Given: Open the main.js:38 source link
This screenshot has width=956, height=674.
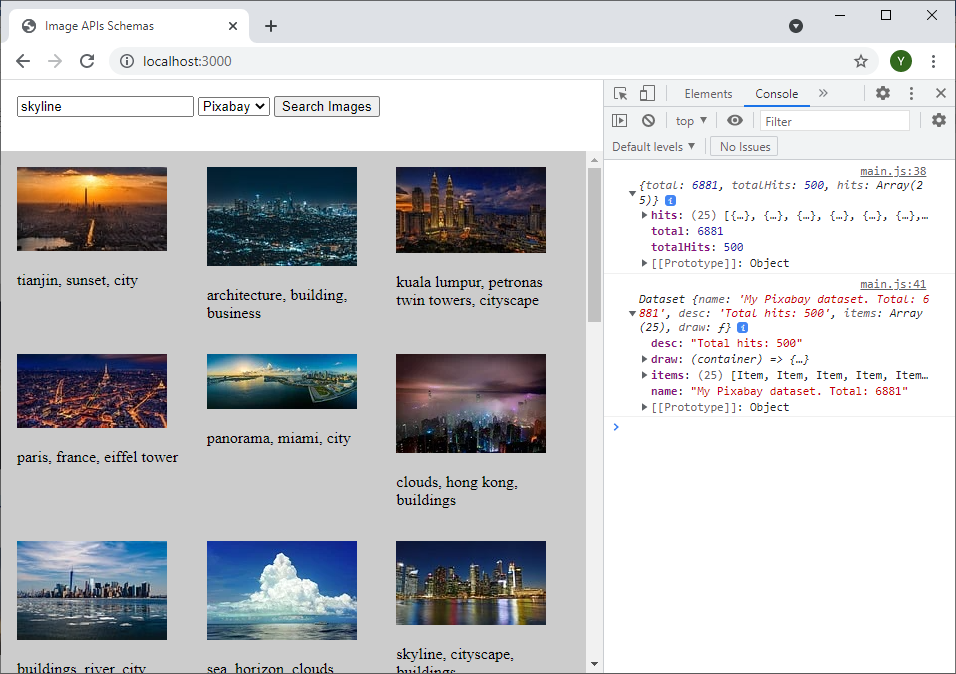Looking at the screenshot, I should (893, 170).
